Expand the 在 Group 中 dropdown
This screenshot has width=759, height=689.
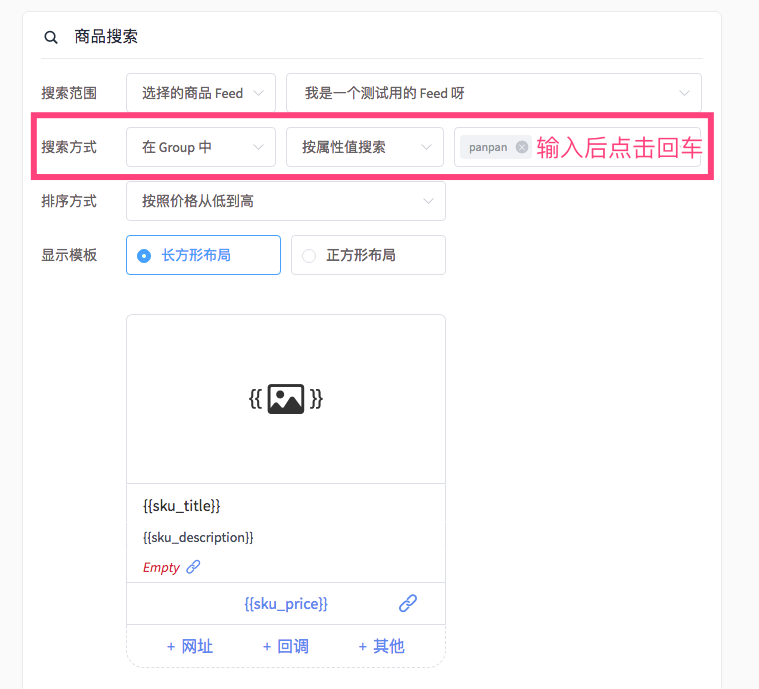tap(201, 147)
